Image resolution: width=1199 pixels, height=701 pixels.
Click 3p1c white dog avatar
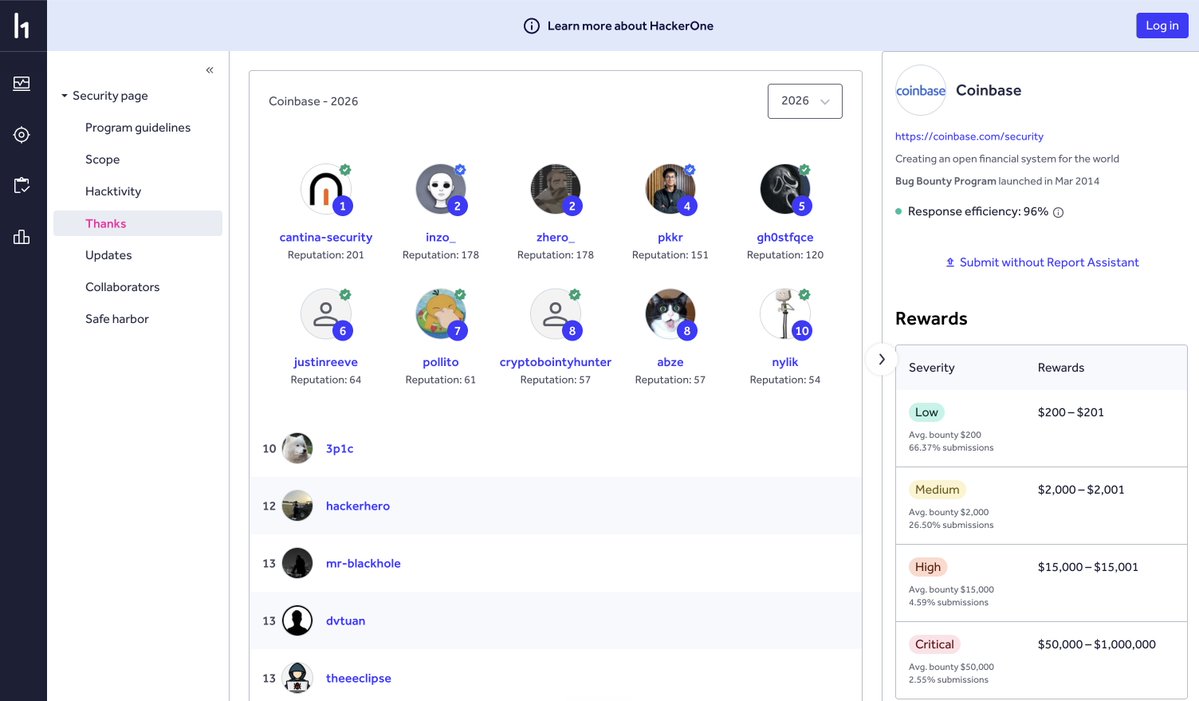coord(297,449)
